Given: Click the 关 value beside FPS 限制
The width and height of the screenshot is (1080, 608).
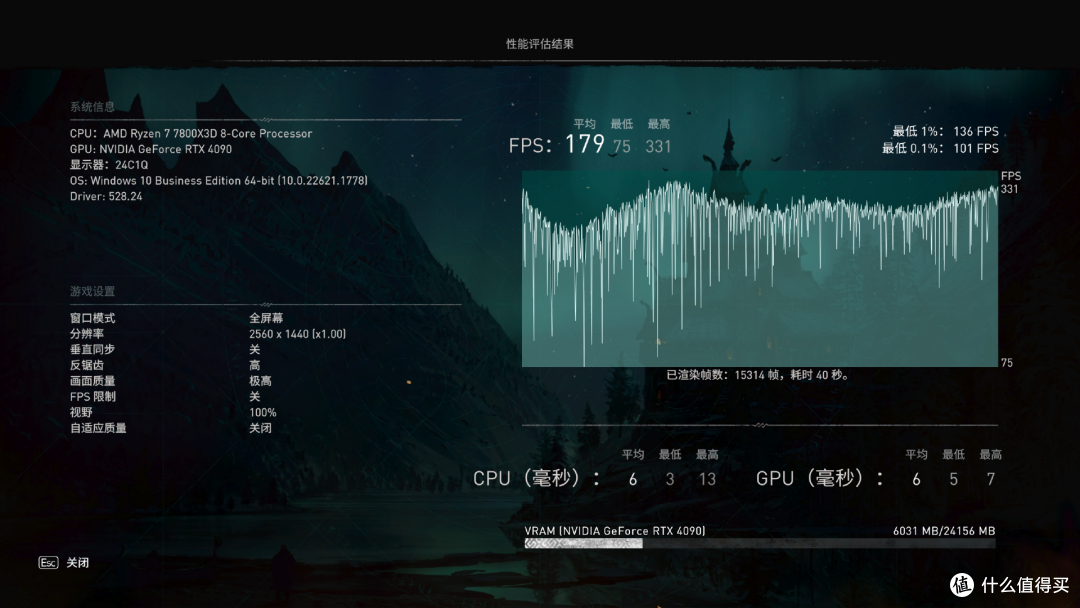Looking at the screenshot, I should [255, 397].
